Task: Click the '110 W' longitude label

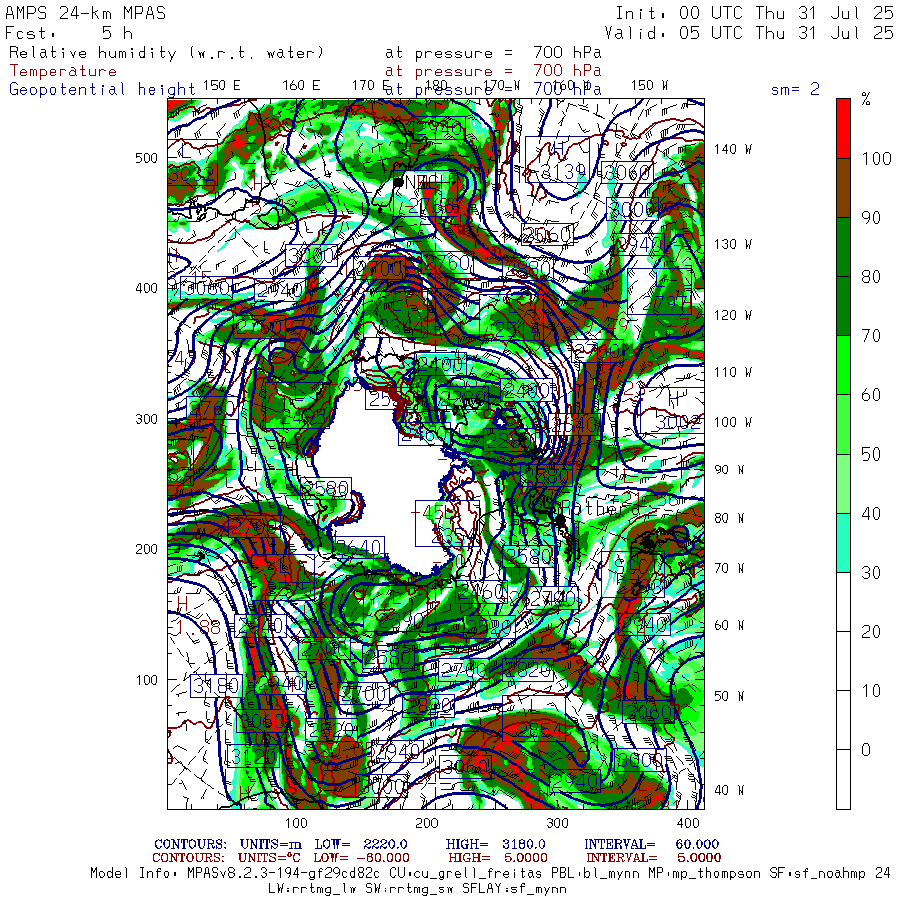Action: tap(733, 372)
